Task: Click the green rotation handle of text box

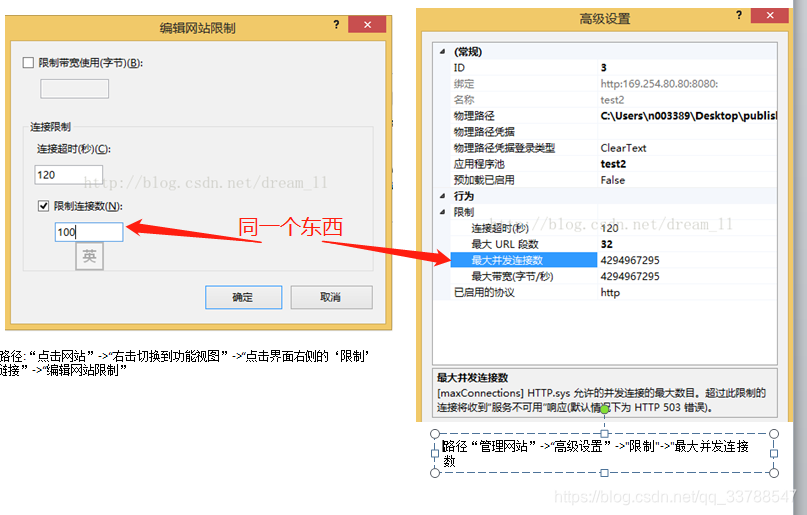Action: pos(605,410)
